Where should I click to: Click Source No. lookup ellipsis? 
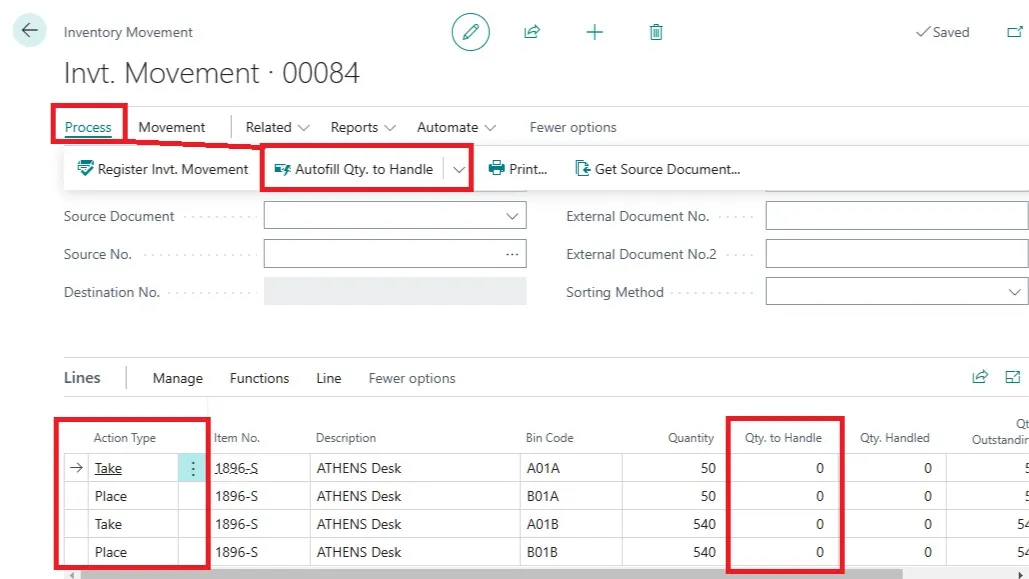[x=512, y=254]
